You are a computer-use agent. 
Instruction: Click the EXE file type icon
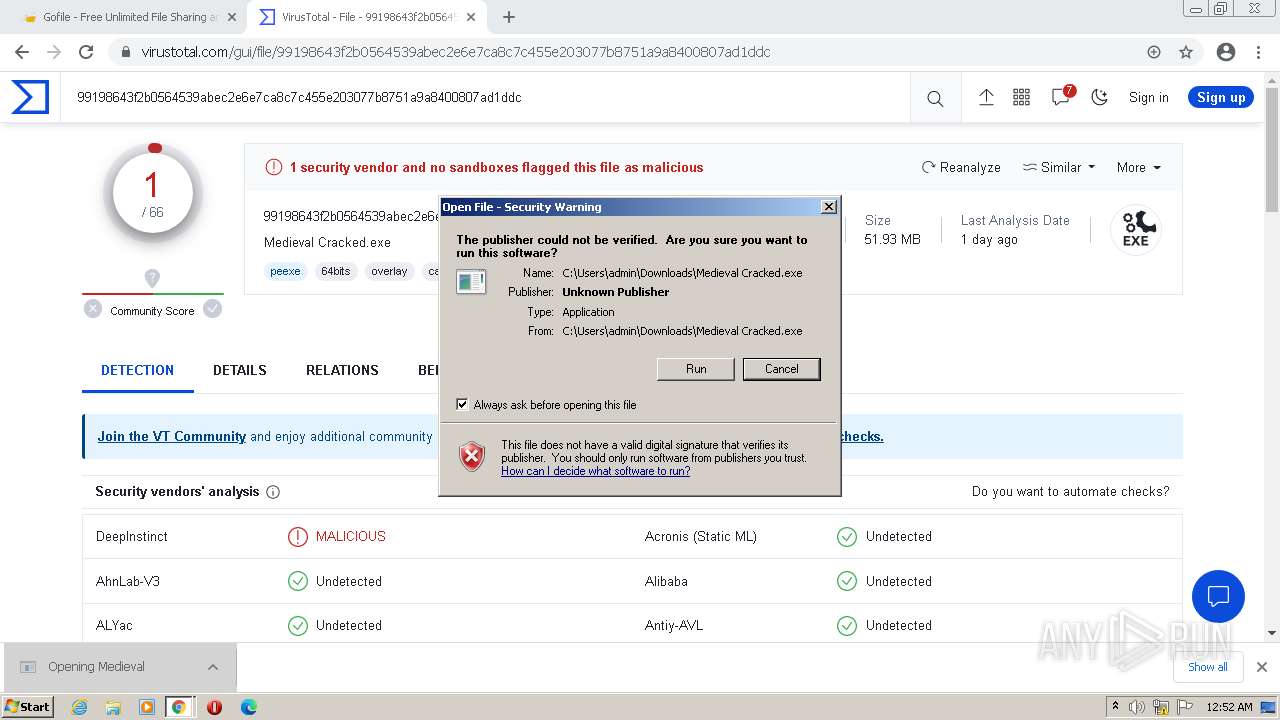click(1135, 230)
